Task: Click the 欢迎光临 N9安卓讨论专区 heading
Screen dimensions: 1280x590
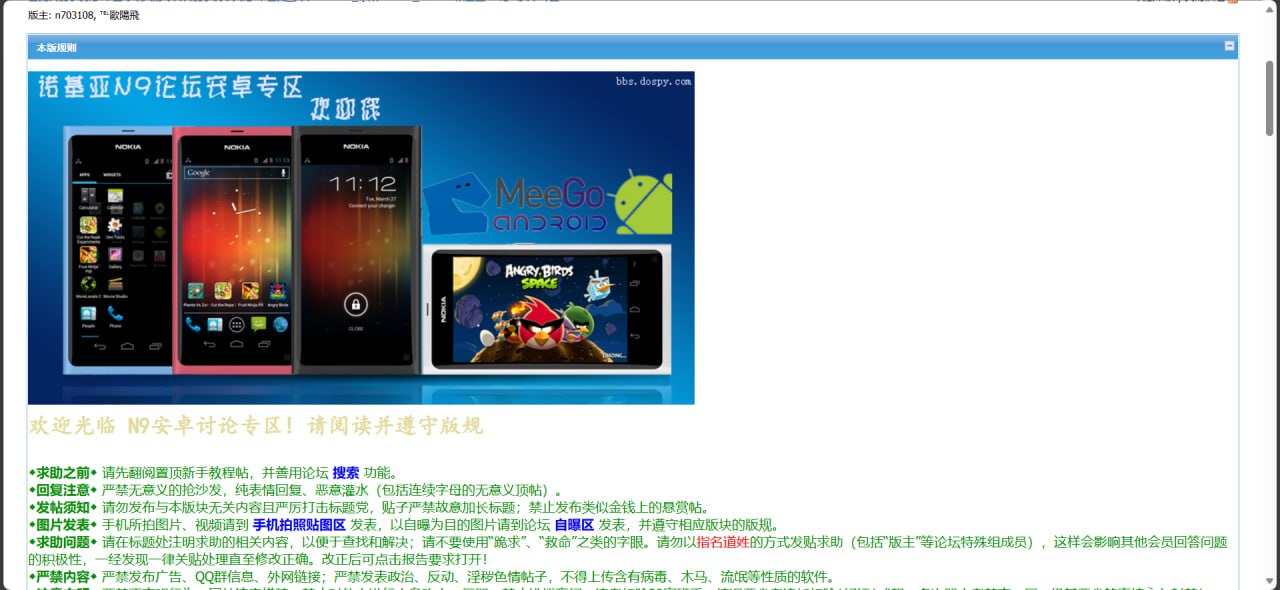Action: 256,426
